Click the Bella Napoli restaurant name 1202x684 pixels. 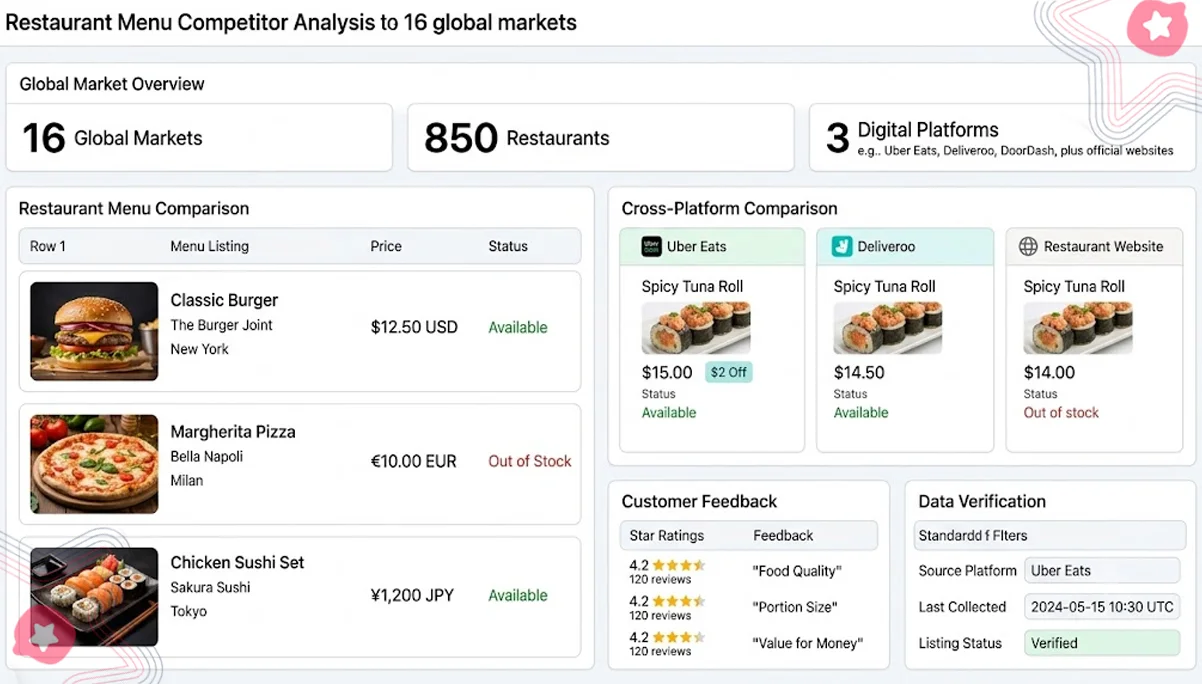click(207, 456)
